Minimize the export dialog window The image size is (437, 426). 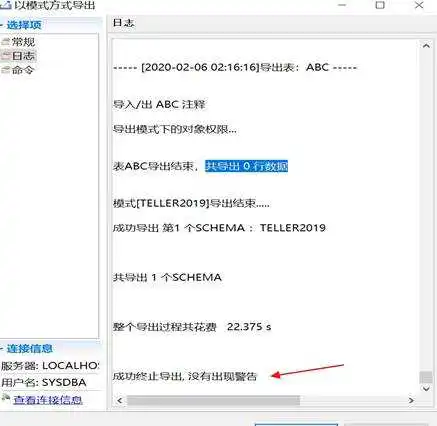(342, 5)
